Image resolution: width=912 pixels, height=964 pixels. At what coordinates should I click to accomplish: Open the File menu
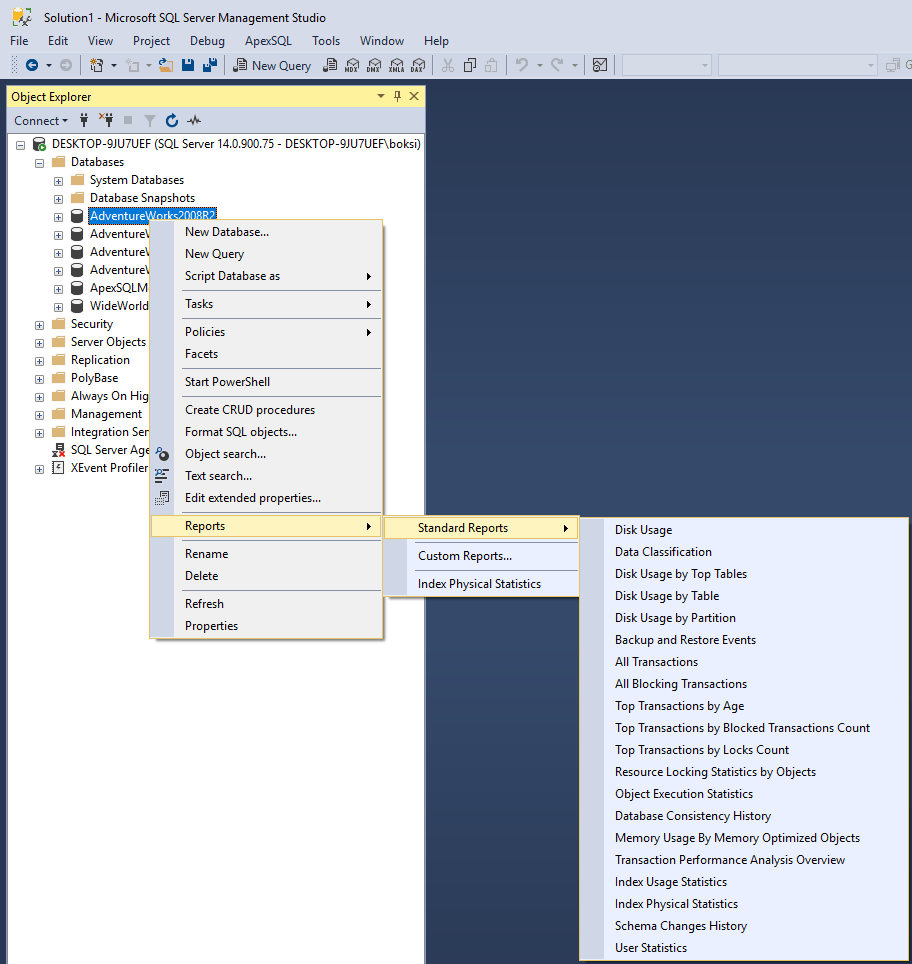[x=19, y=41]
